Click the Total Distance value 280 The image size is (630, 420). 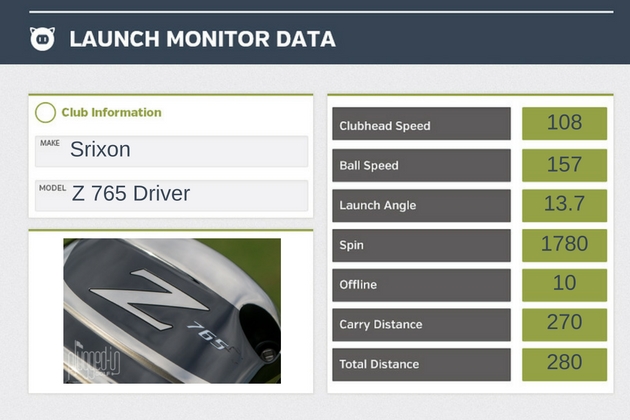565,365
